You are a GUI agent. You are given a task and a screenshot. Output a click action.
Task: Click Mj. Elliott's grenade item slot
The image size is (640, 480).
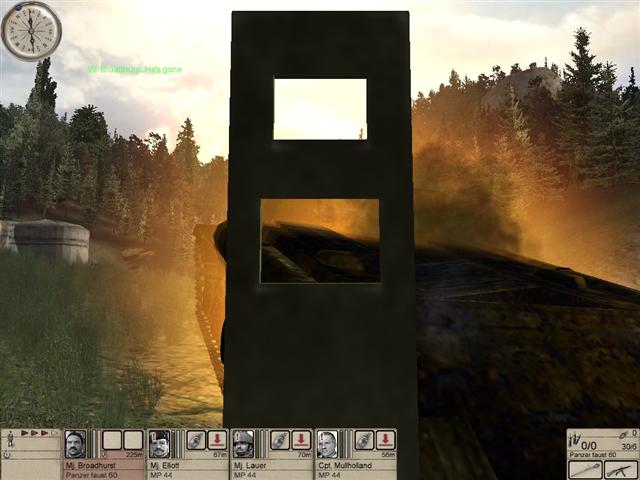[196, 440]
